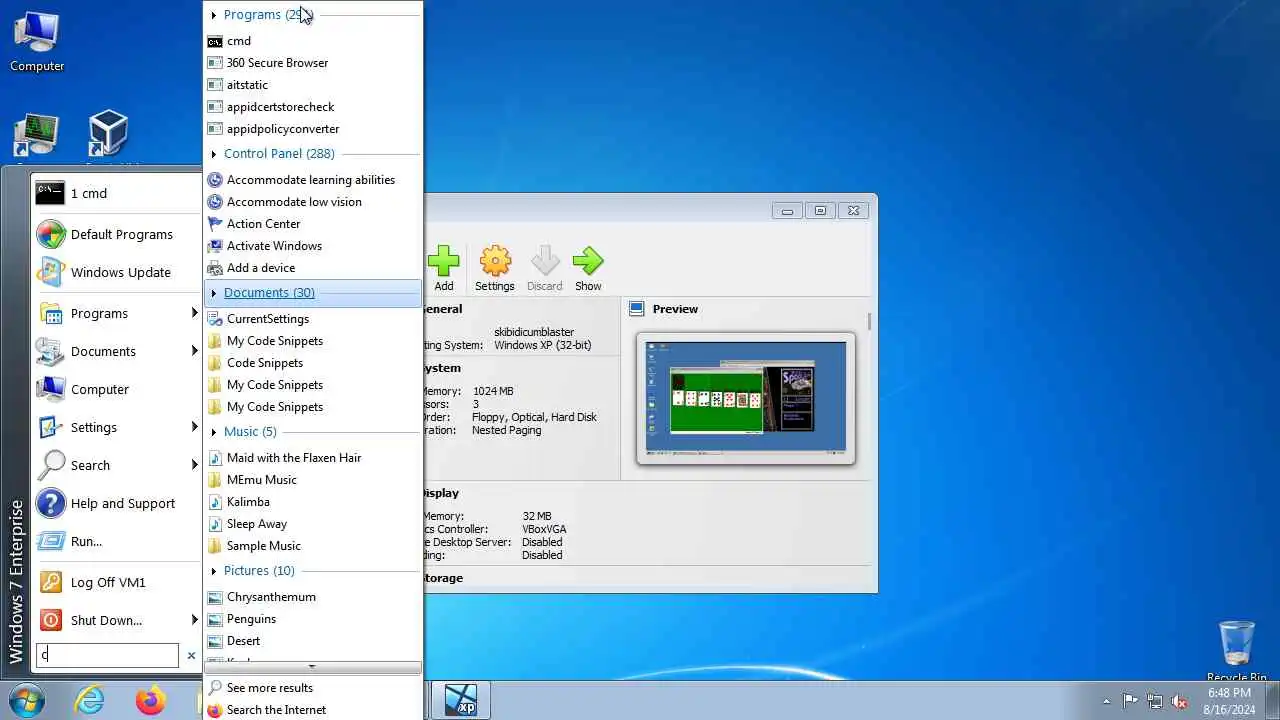Click the VirtualBox VM preview thumbnail
Image resolution: width=1280 pixels, height=720 pixels.
746,398
